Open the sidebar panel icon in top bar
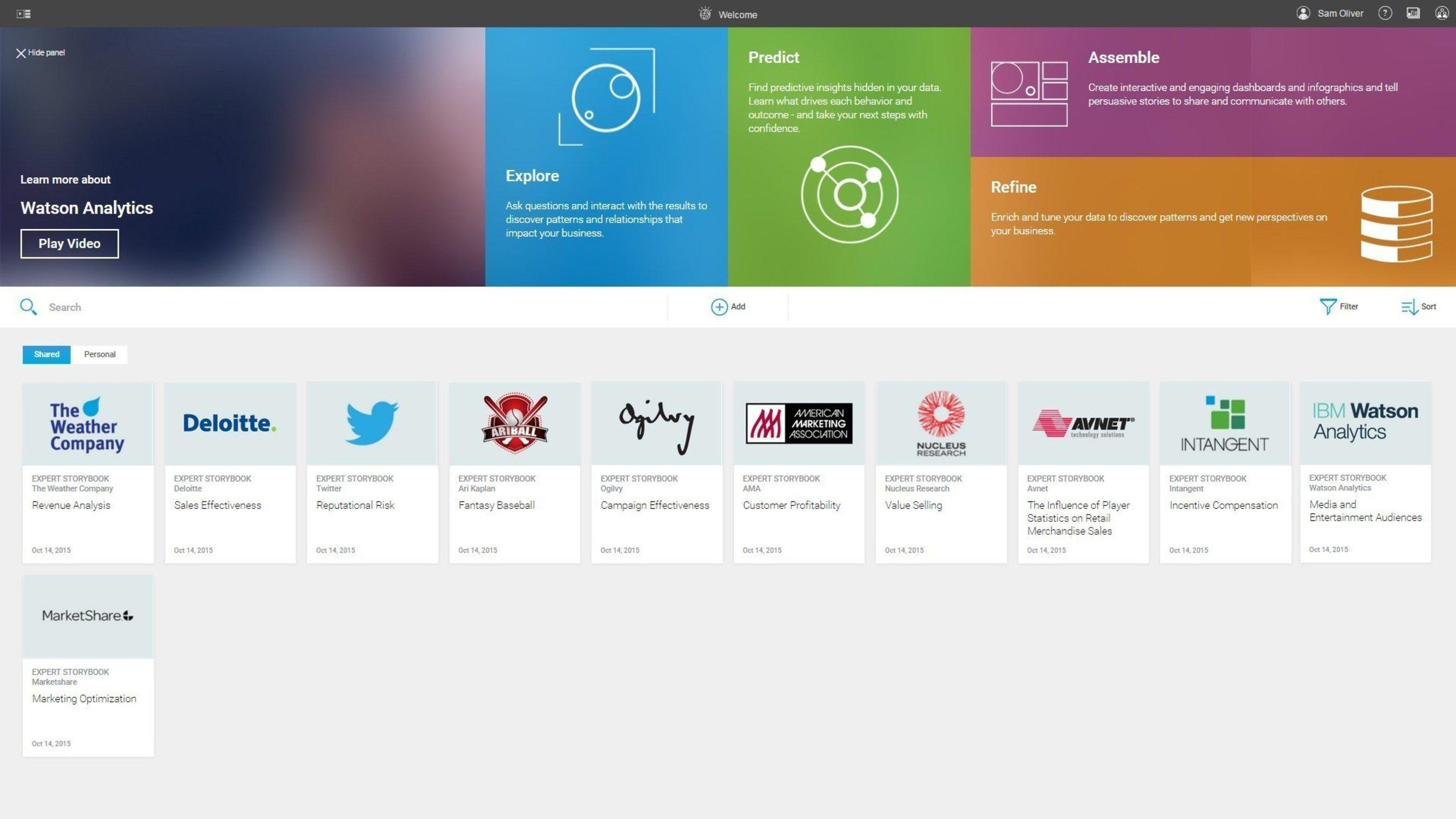Image resolution: width=1456 pixels, height=819 pixels. click(24, 13)
